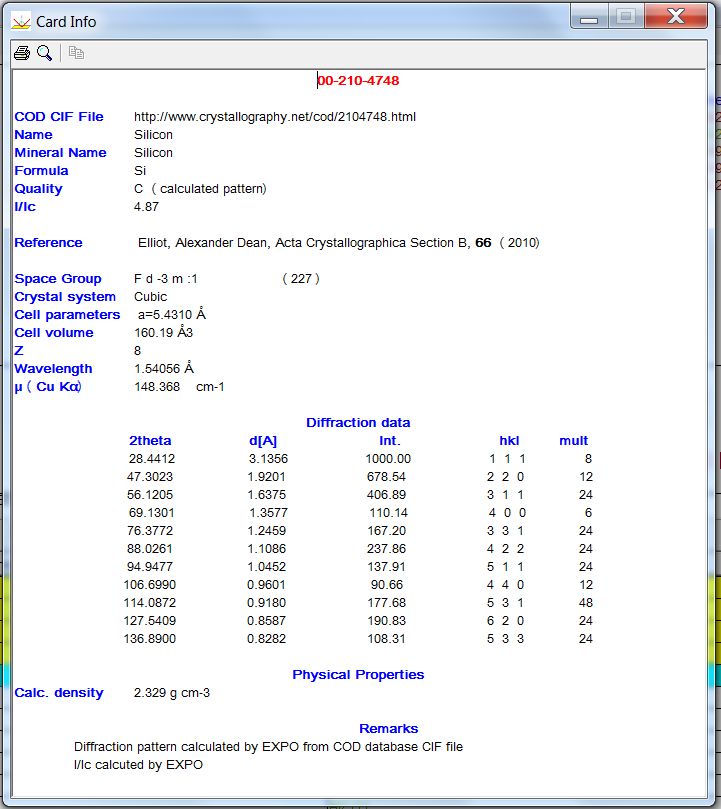
Task: Close the Card Info window
Action: point(675,17)
